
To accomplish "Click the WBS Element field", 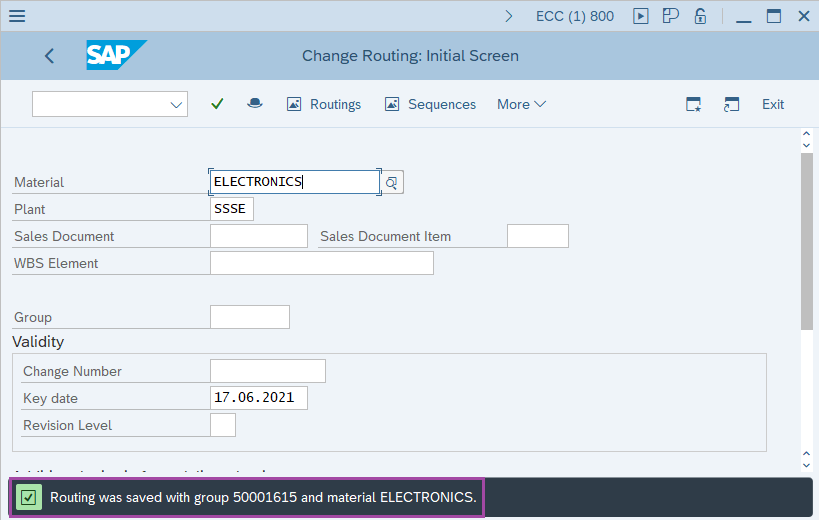I will click(322, 263).
